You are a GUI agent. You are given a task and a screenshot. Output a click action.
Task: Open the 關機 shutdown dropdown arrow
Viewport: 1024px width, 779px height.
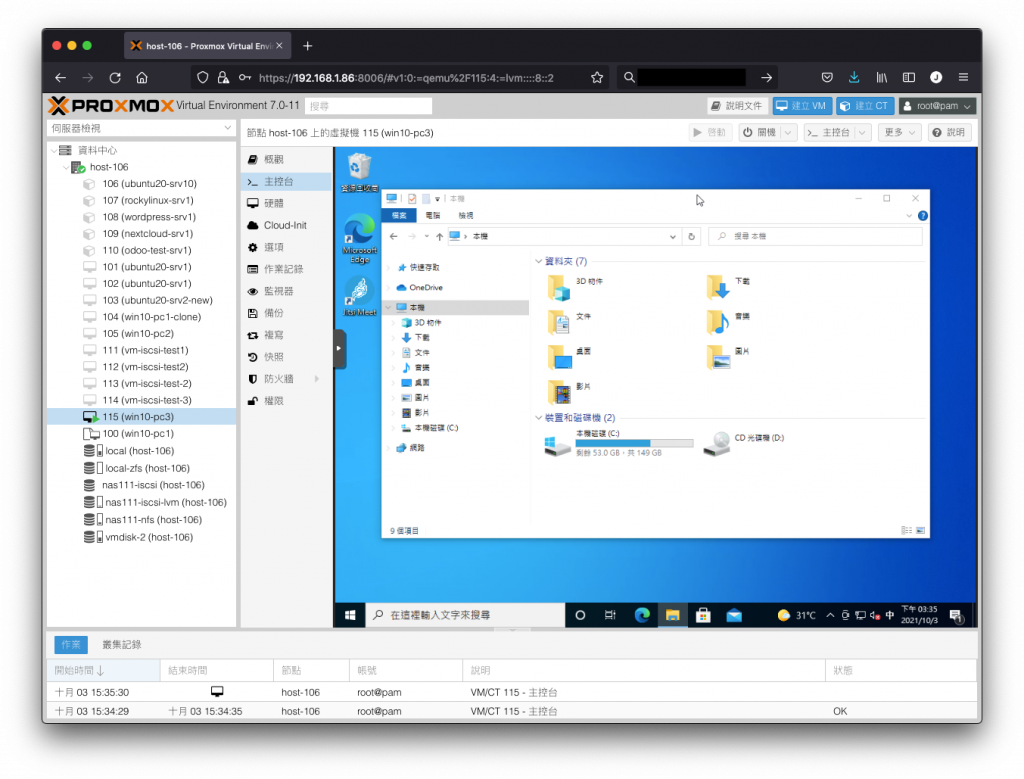click(x=788, y=133)
